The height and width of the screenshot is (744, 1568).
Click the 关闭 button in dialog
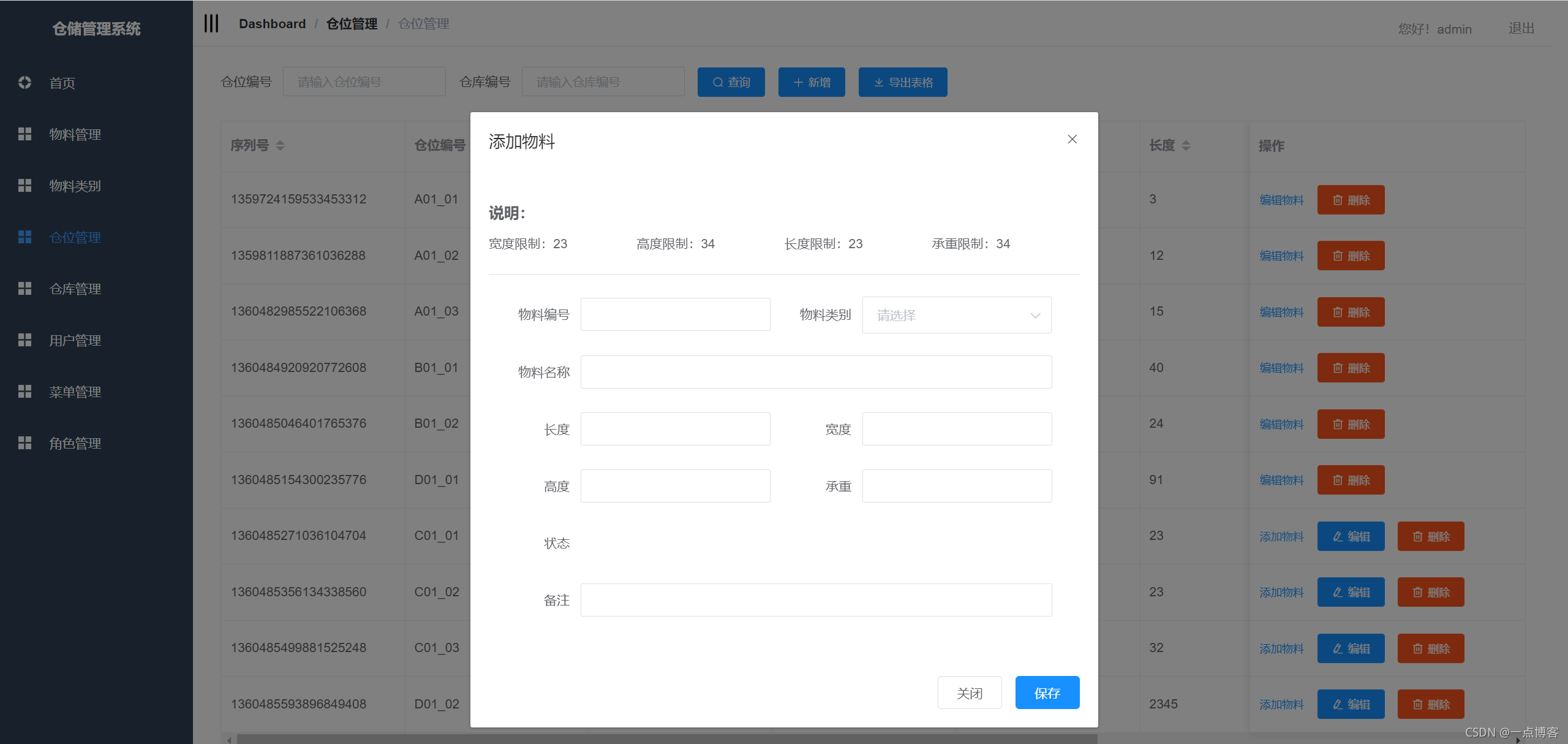pos(970,693)
